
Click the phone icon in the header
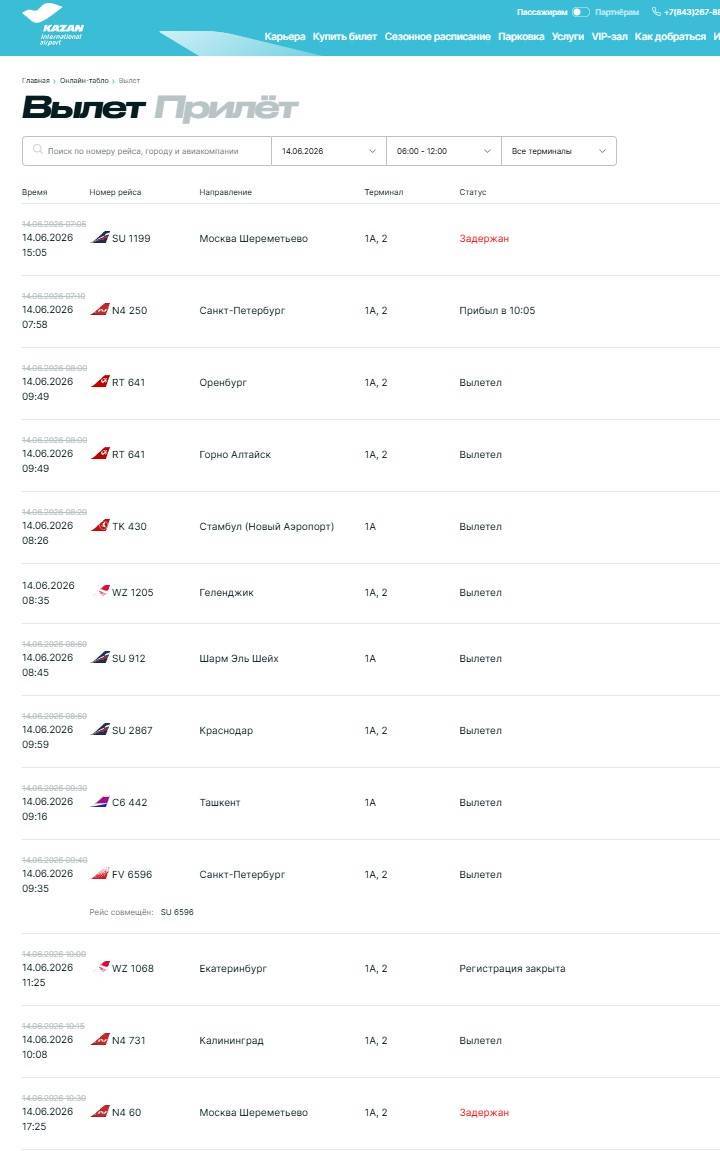pyautogui.click(x=656, y=12)
